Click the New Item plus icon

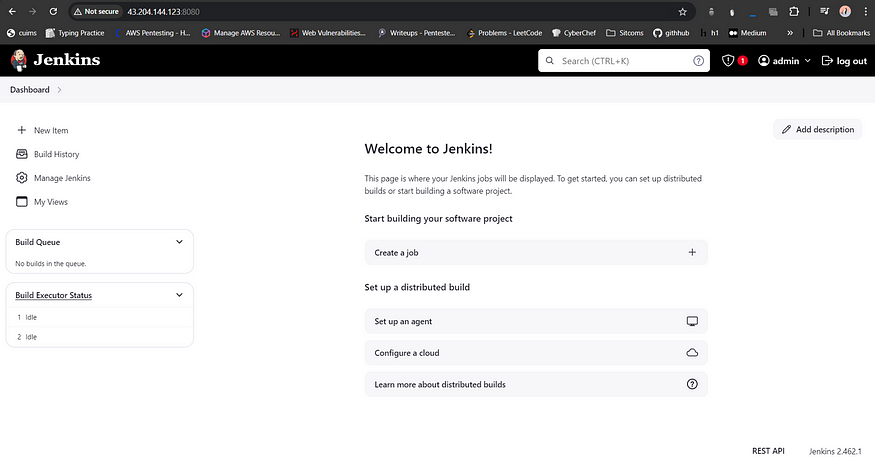(x=22, y=130)
